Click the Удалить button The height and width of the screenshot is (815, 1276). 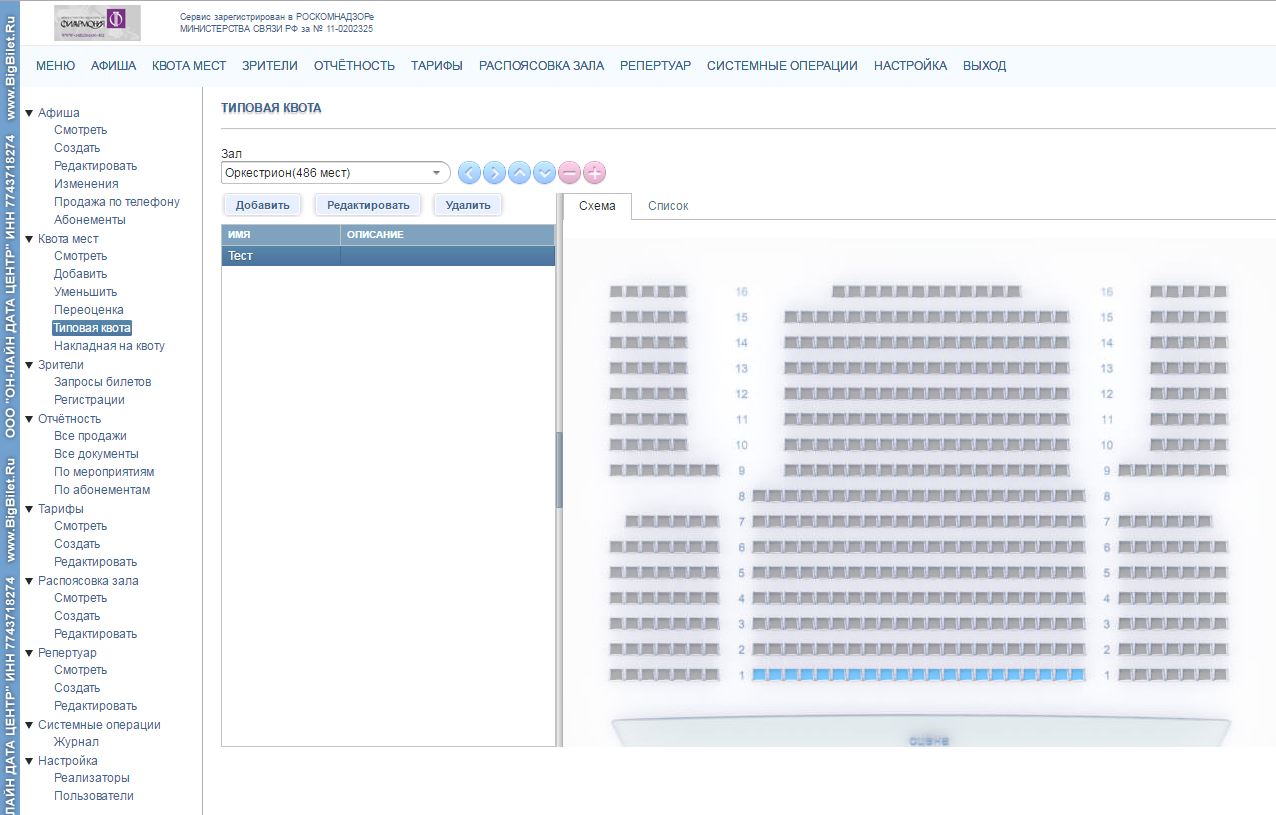tap(468, 205)
